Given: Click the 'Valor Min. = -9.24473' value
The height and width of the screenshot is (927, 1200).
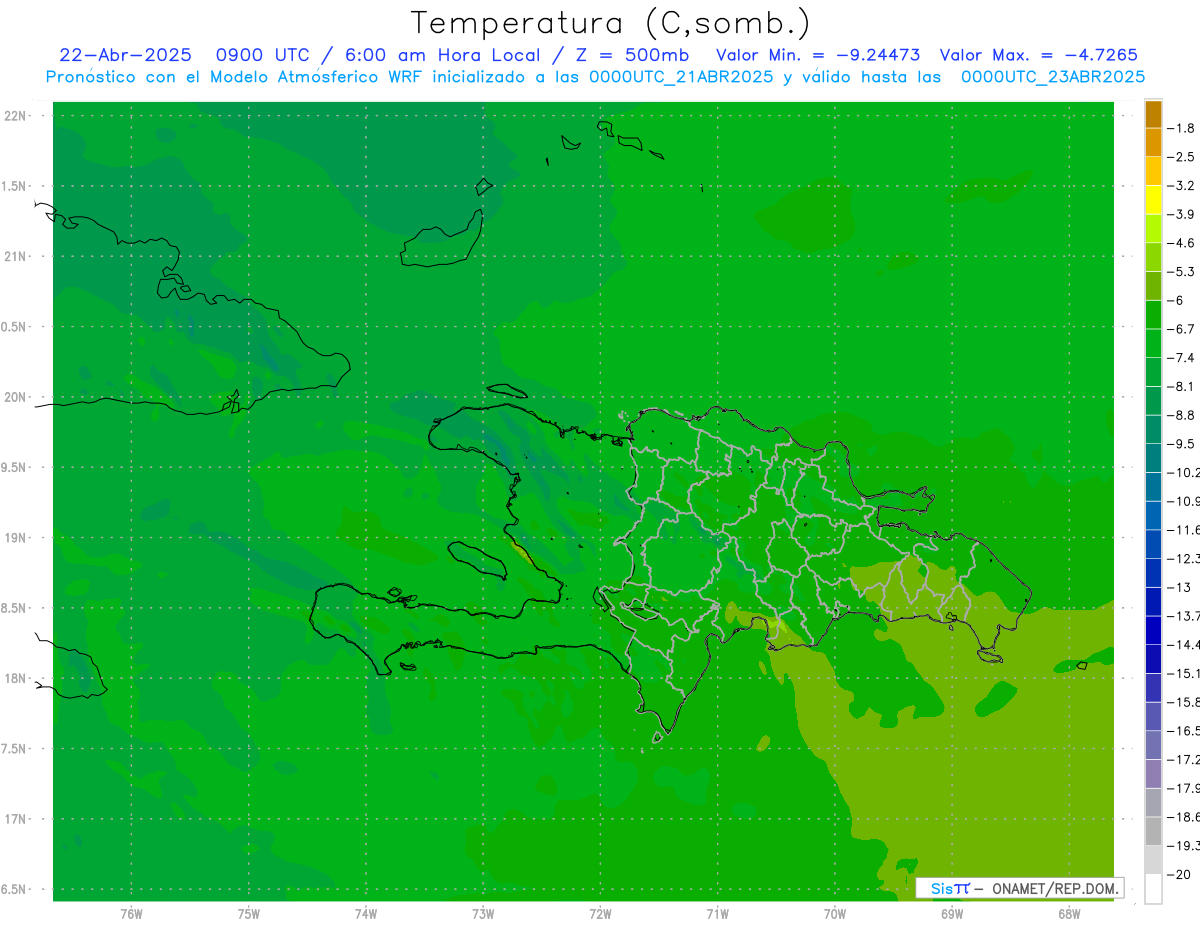Looking at the screenshot, I should pos(819,55).
